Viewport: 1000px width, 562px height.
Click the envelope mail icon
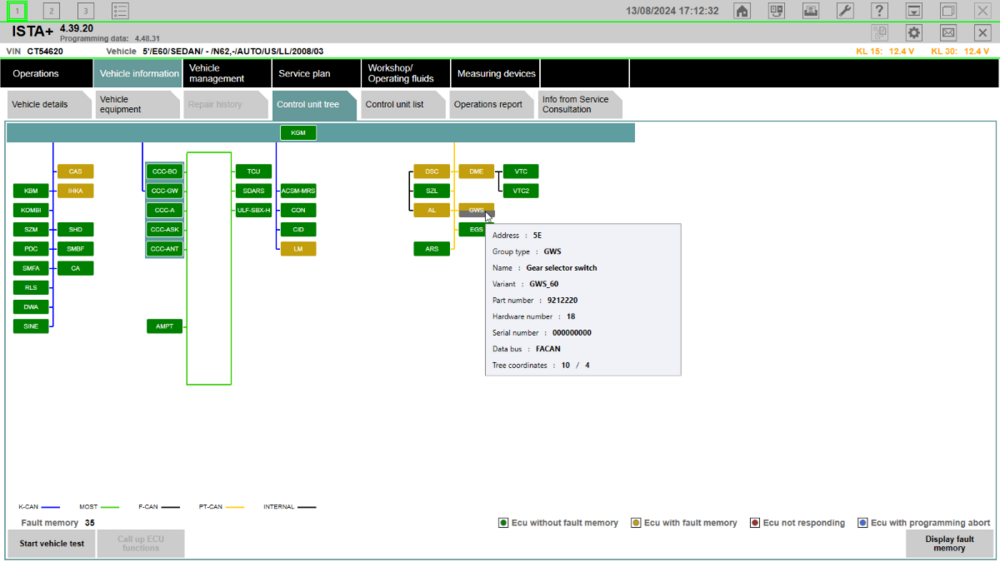[948, 33]
